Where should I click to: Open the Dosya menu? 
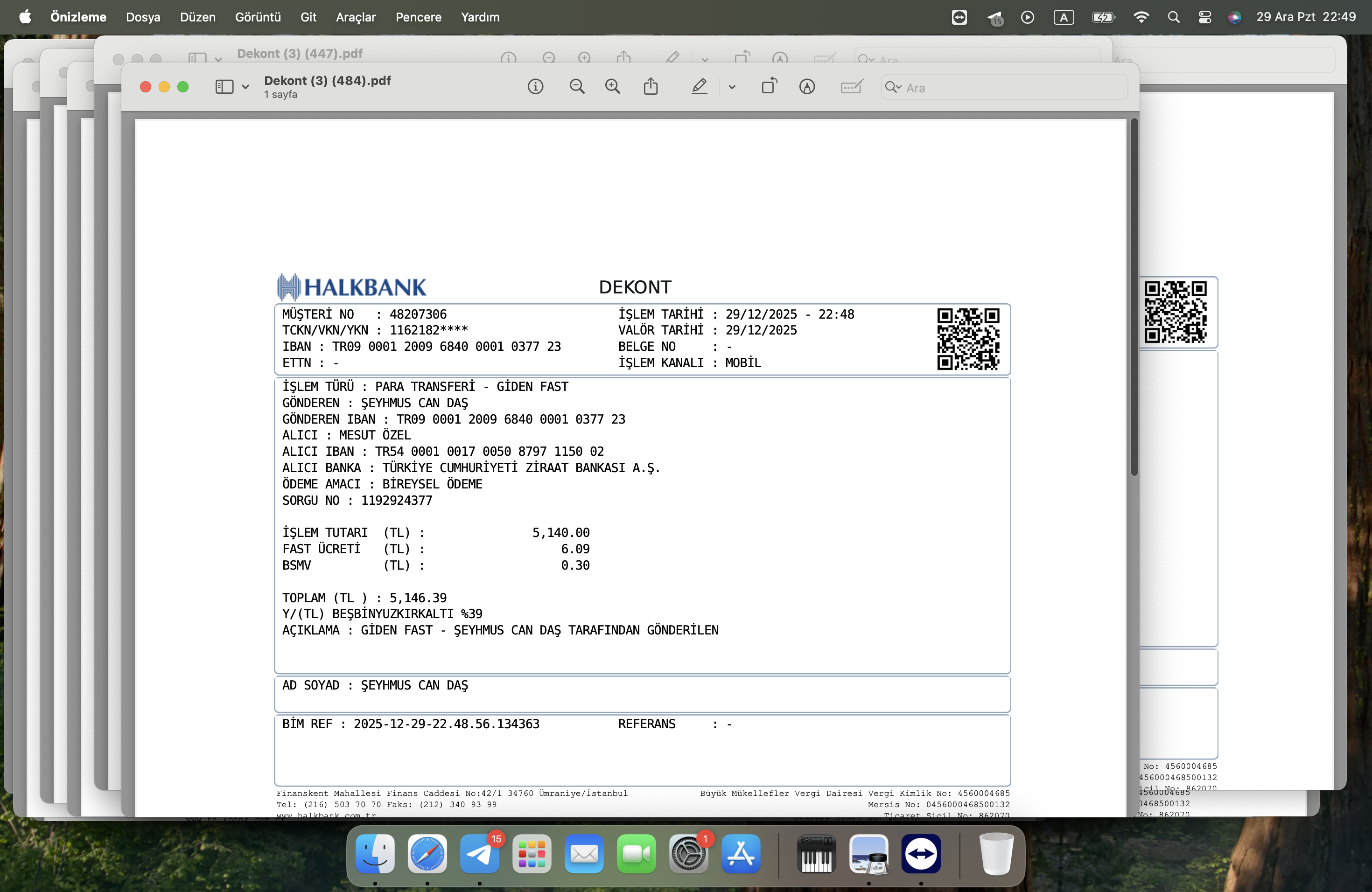click(143, 17)
